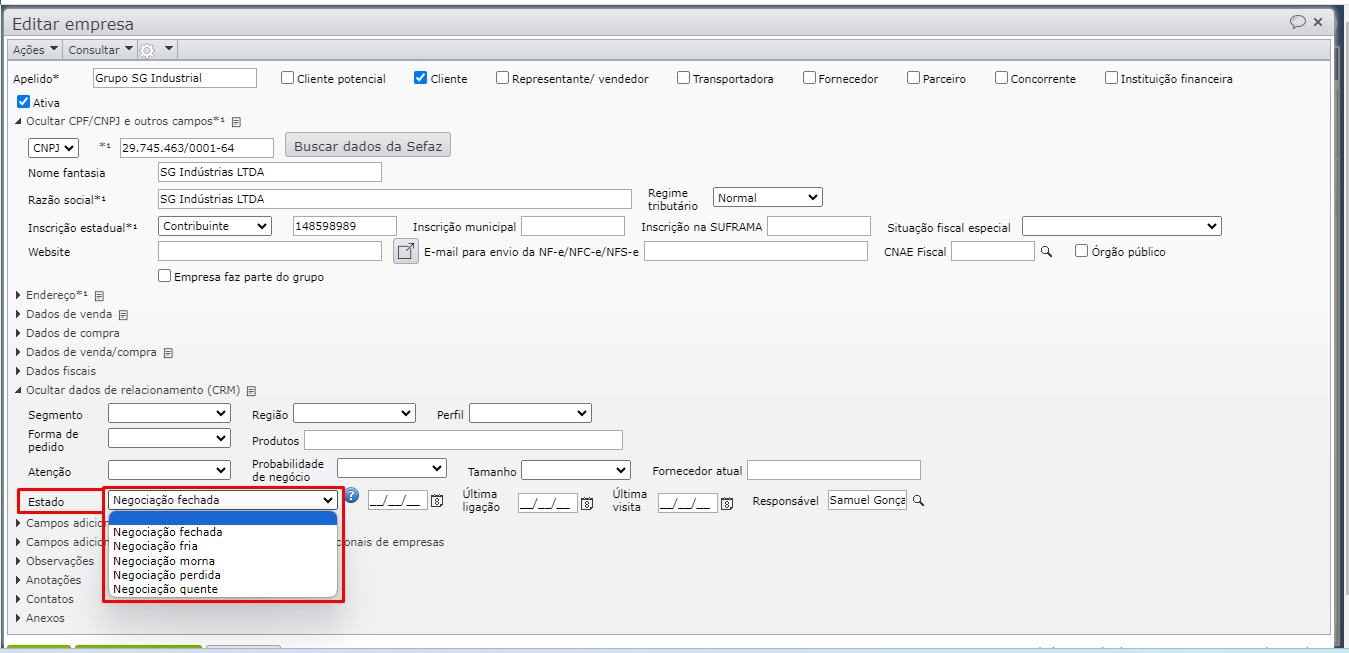
Task: Click note icon beside Endereço section
Action: pos(100,295)
